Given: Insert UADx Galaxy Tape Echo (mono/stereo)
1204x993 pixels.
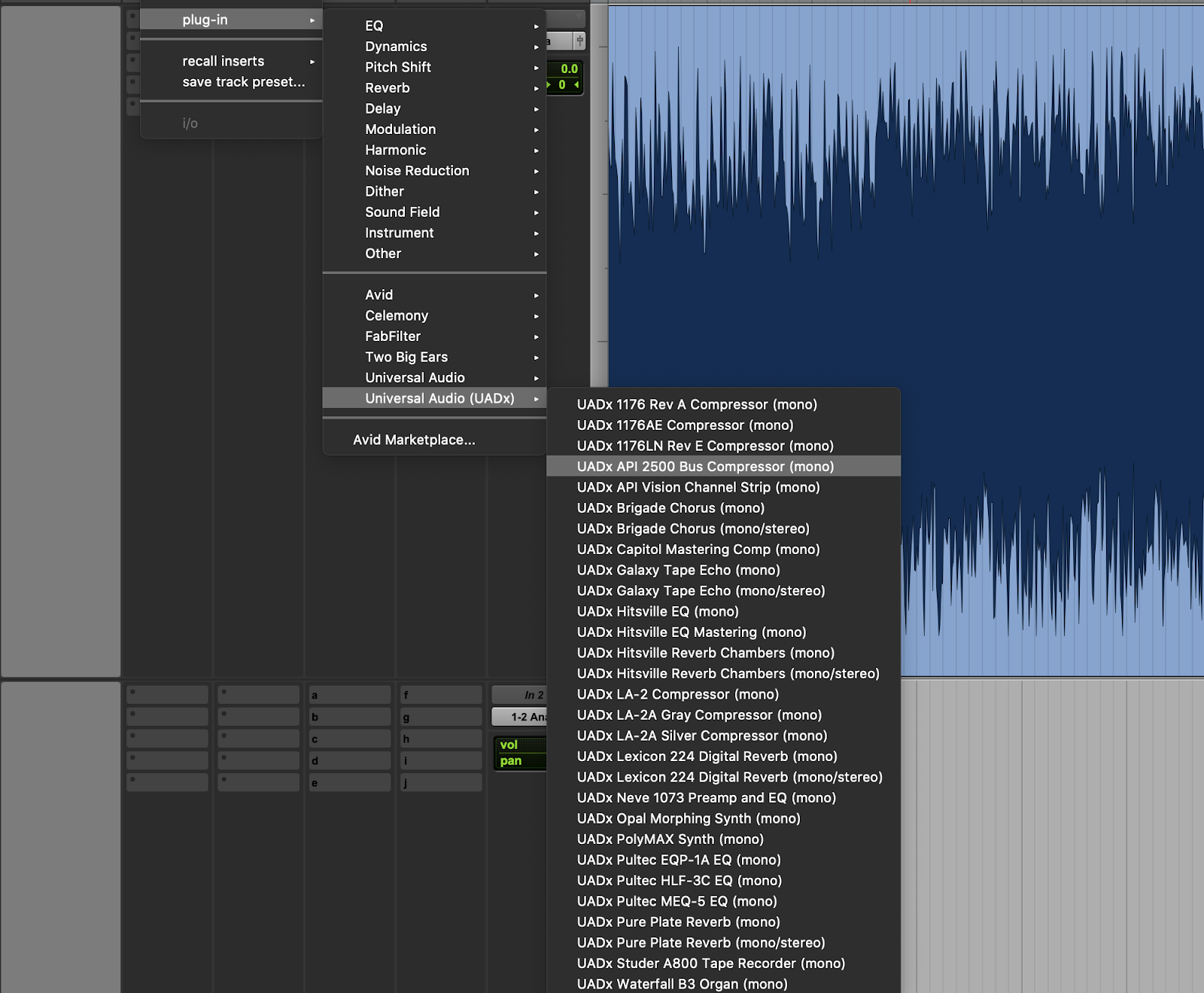Looking at the screenshot, I should (723, 591).
